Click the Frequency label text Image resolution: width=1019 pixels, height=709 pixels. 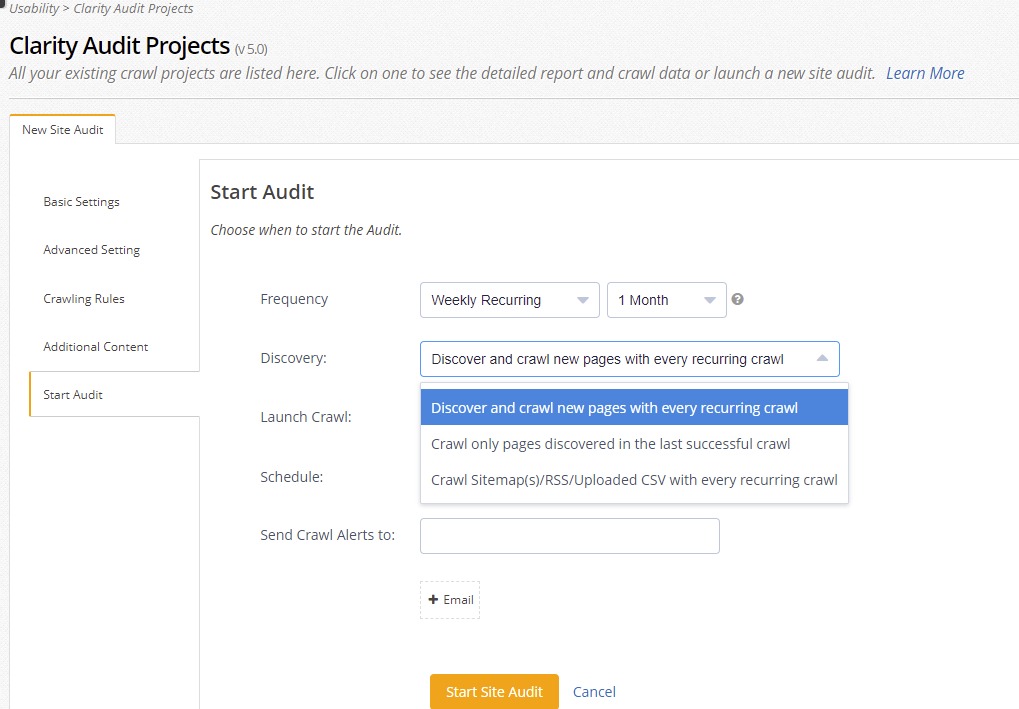[x=294, y=299]
